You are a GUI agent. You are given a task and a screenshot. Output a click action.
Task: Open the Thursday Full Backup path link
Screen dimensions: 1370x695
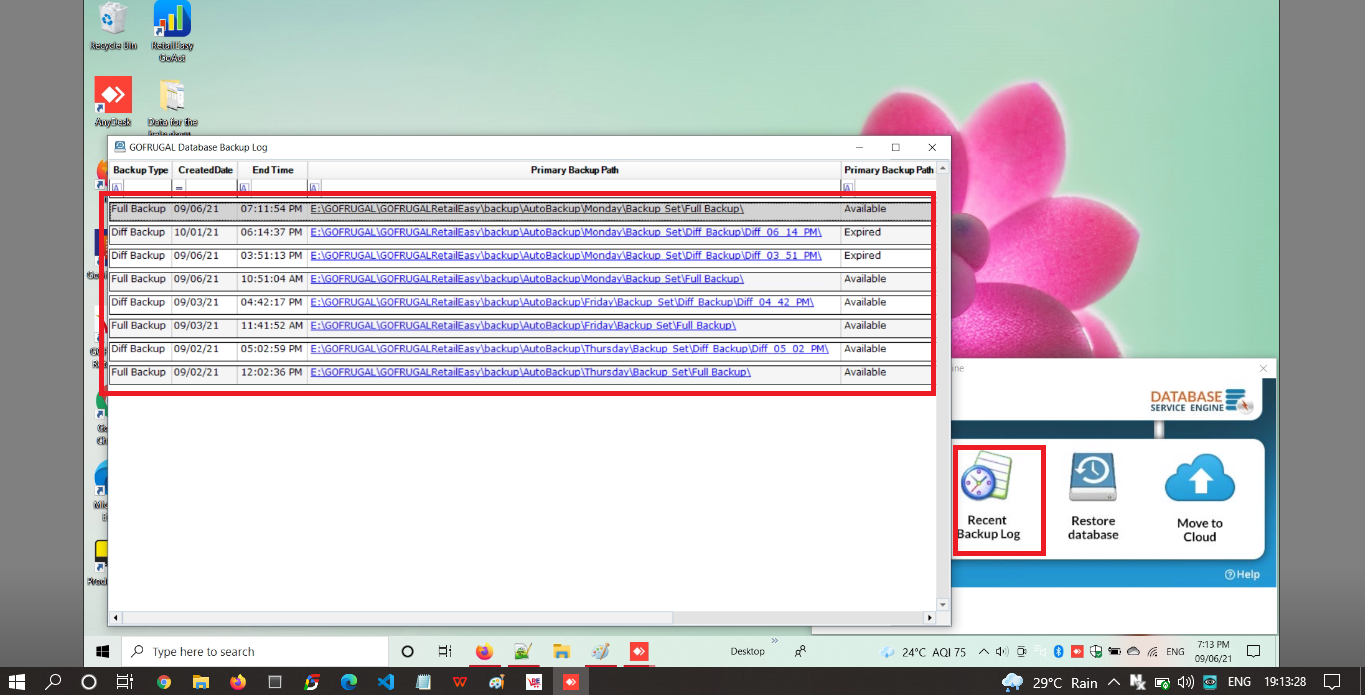[x=531, y=372]
